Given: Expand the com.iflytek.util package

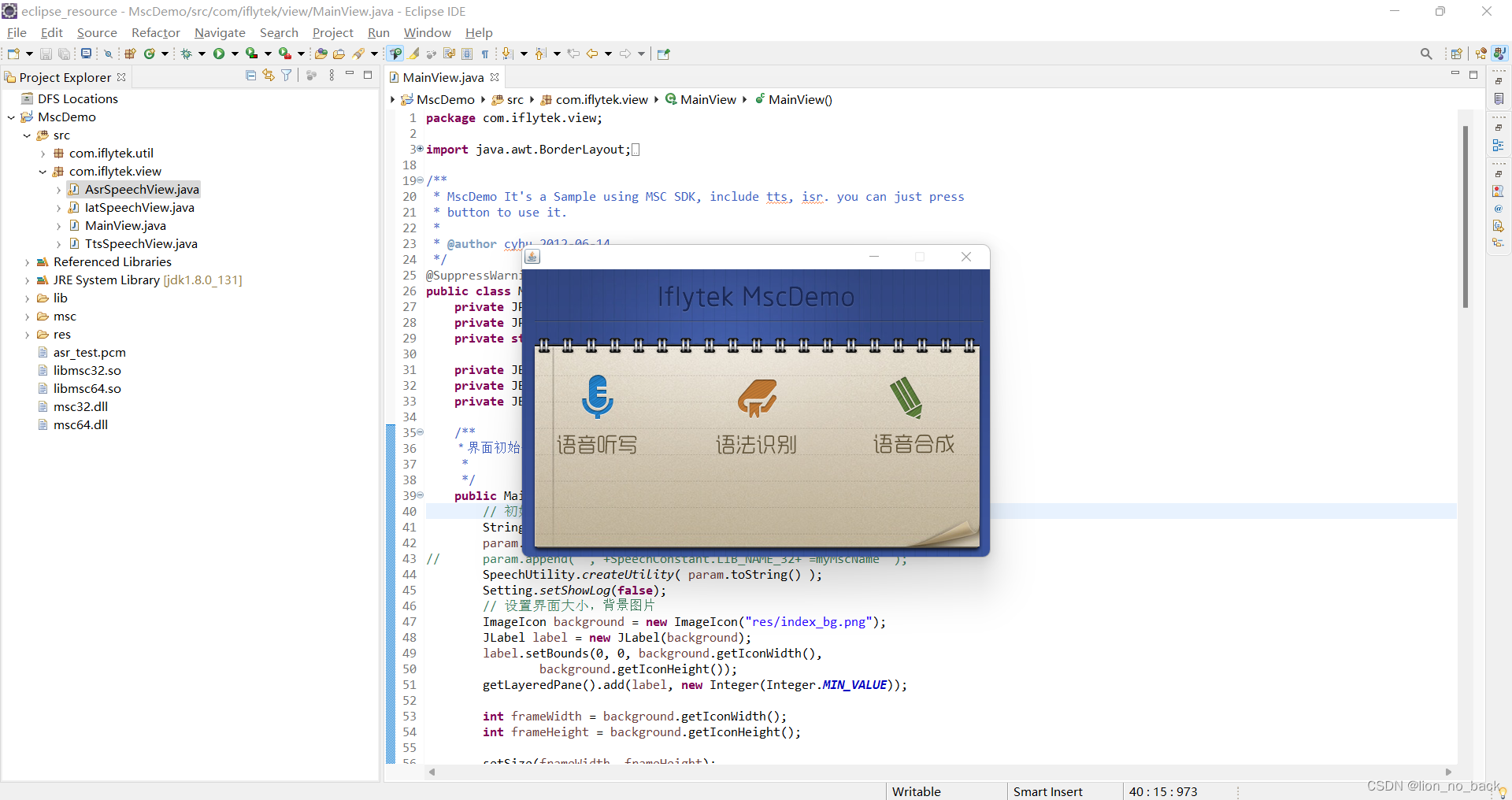Looking at the screenshot, I should (43, 154).
